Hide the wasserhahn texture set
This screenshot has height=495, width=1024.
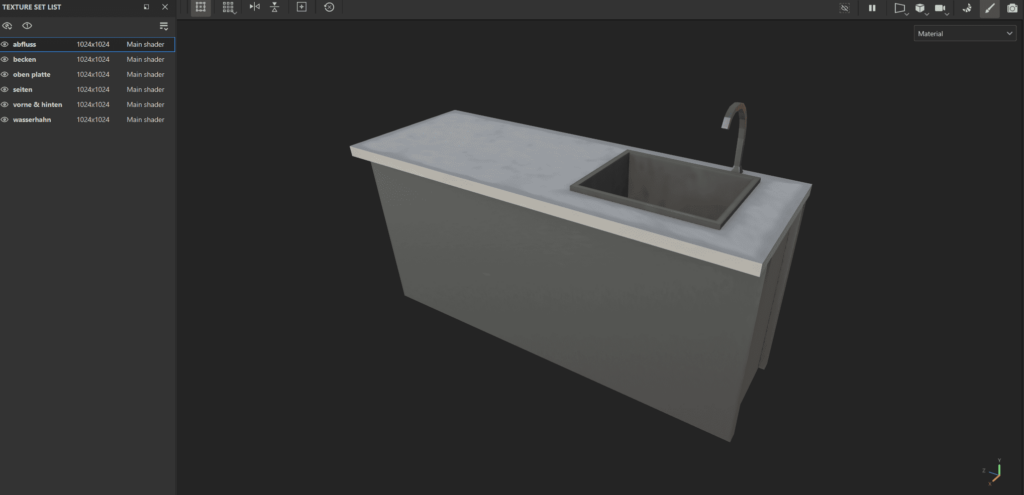[x=5, y=120]
